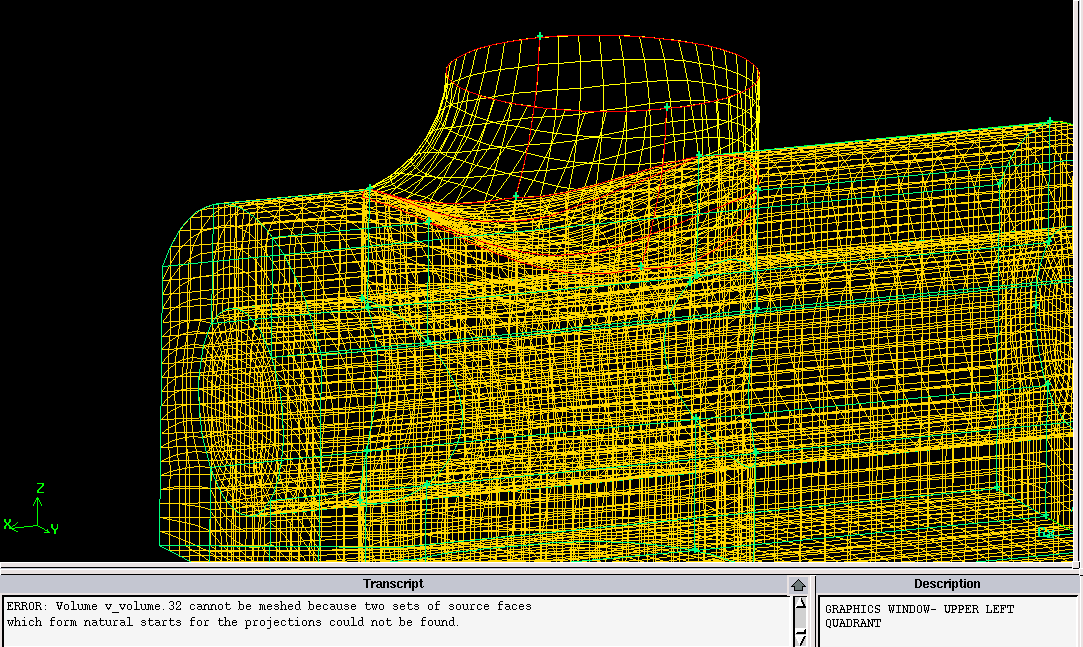The width and height of the screenshot is (1083, 647).
Task: Click the Z axis label on the triad
Action: point(40,489)
